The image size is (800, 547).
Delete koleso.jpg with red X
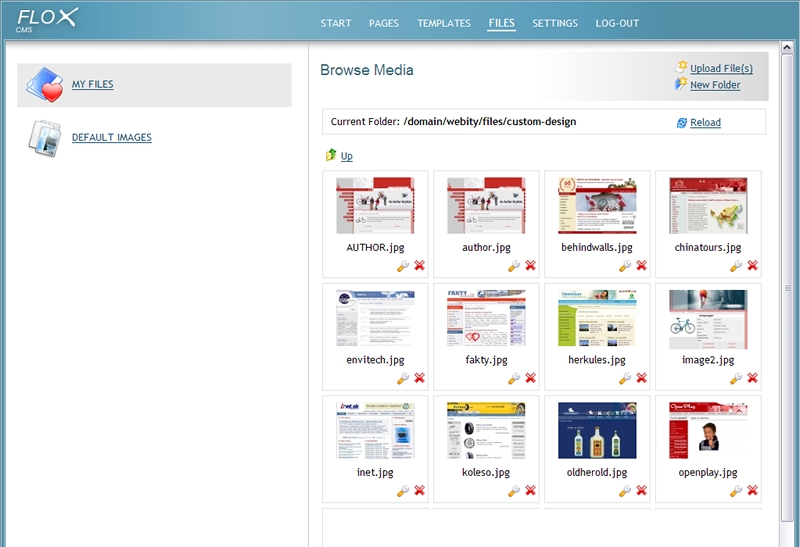click(x=531, y=490)
